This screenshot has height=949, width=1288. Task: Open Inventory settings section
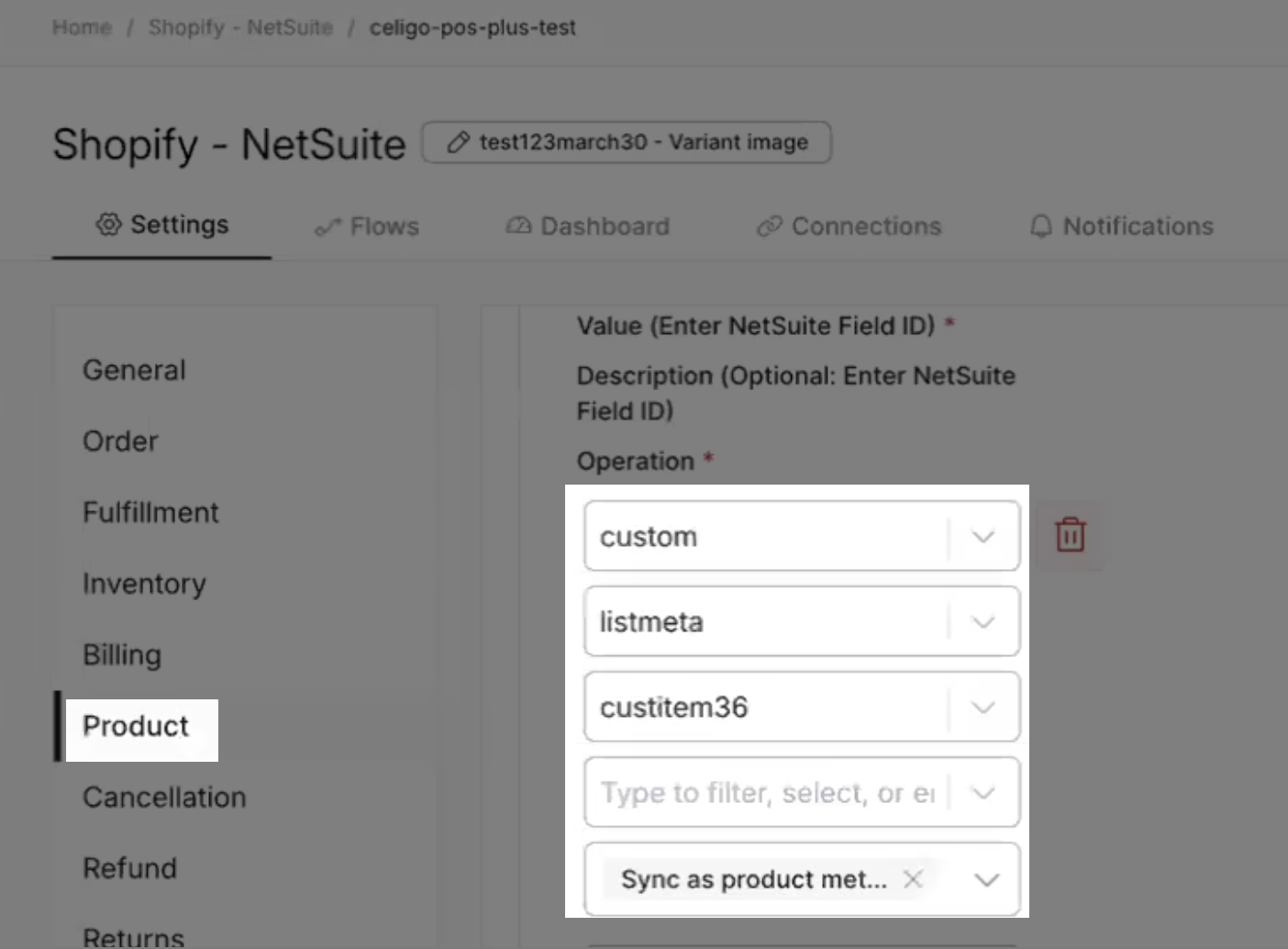(x=144, y=584)
